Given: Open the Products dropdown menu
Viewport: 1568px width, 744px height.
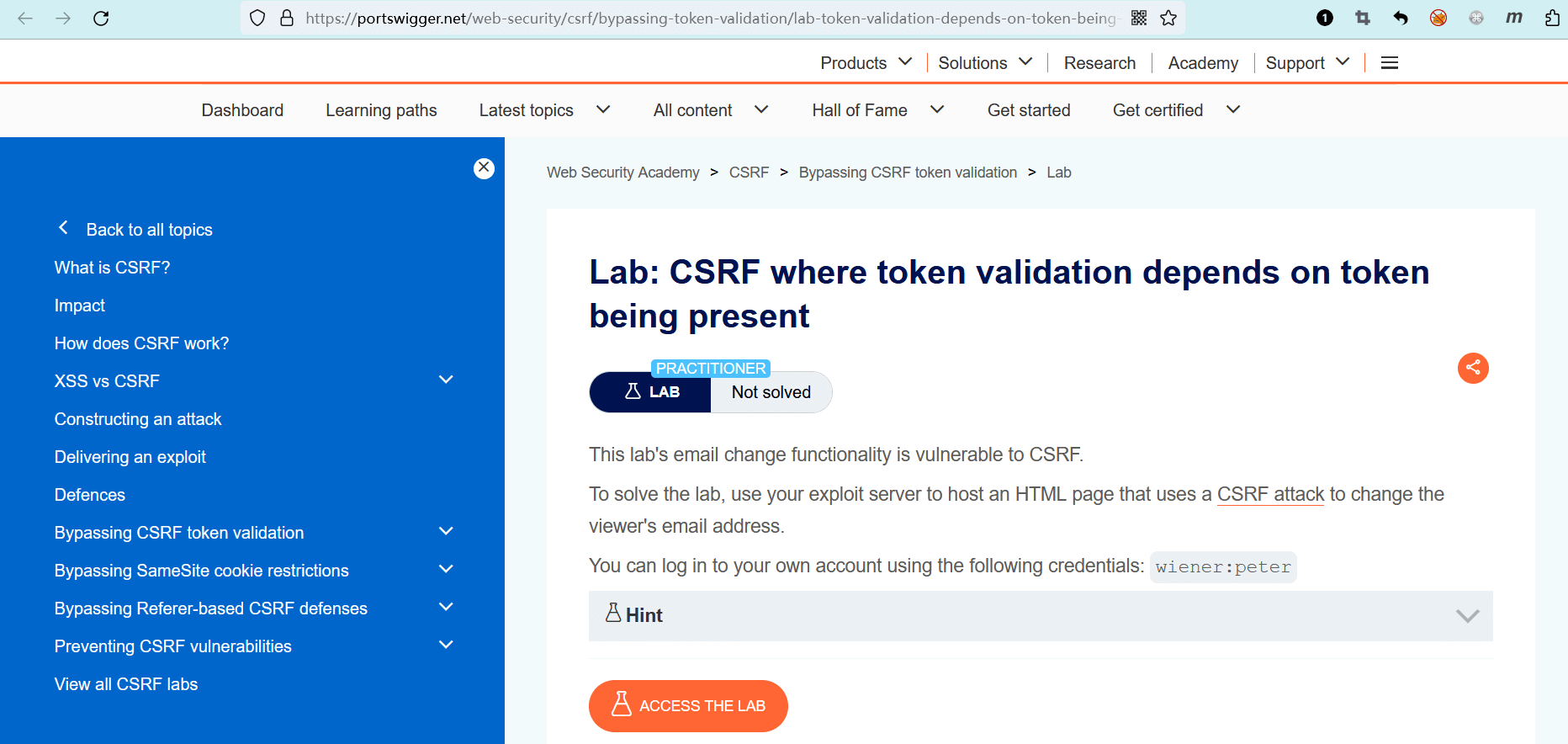Looking at the screenshot, I should click(866, 63).
